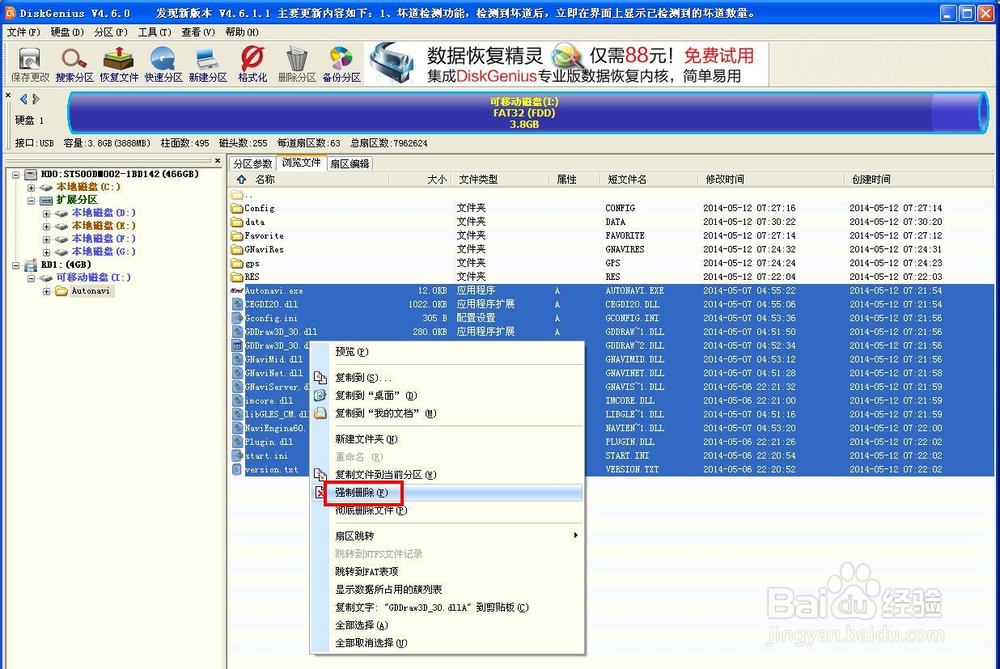Go to previous disk with left arrow

(x=24, y=99)
